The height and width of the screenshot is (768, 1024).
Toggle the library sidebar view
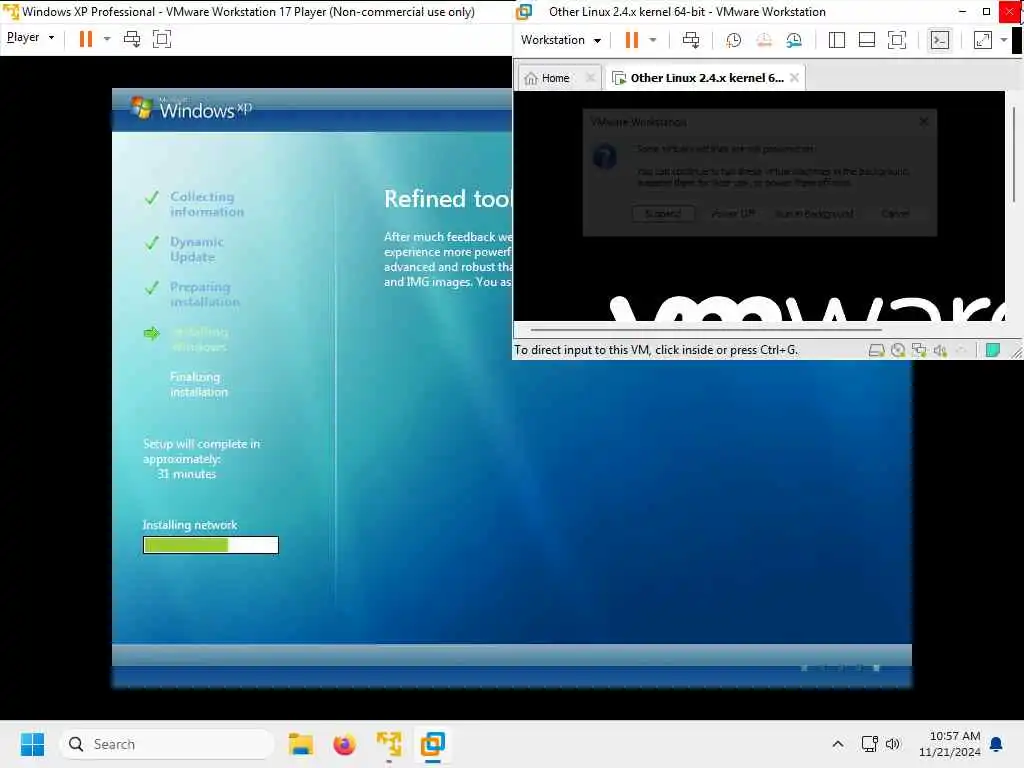click(837, 40)
